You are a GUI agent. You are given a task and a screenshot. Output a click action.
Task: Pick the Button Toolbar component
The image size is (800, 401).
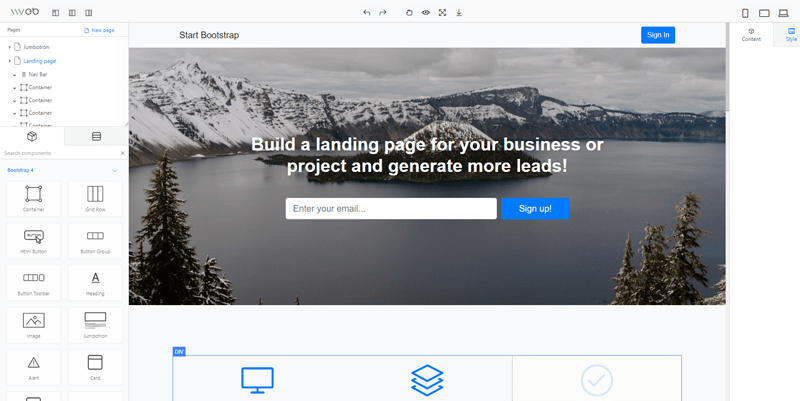pos(34,283)
